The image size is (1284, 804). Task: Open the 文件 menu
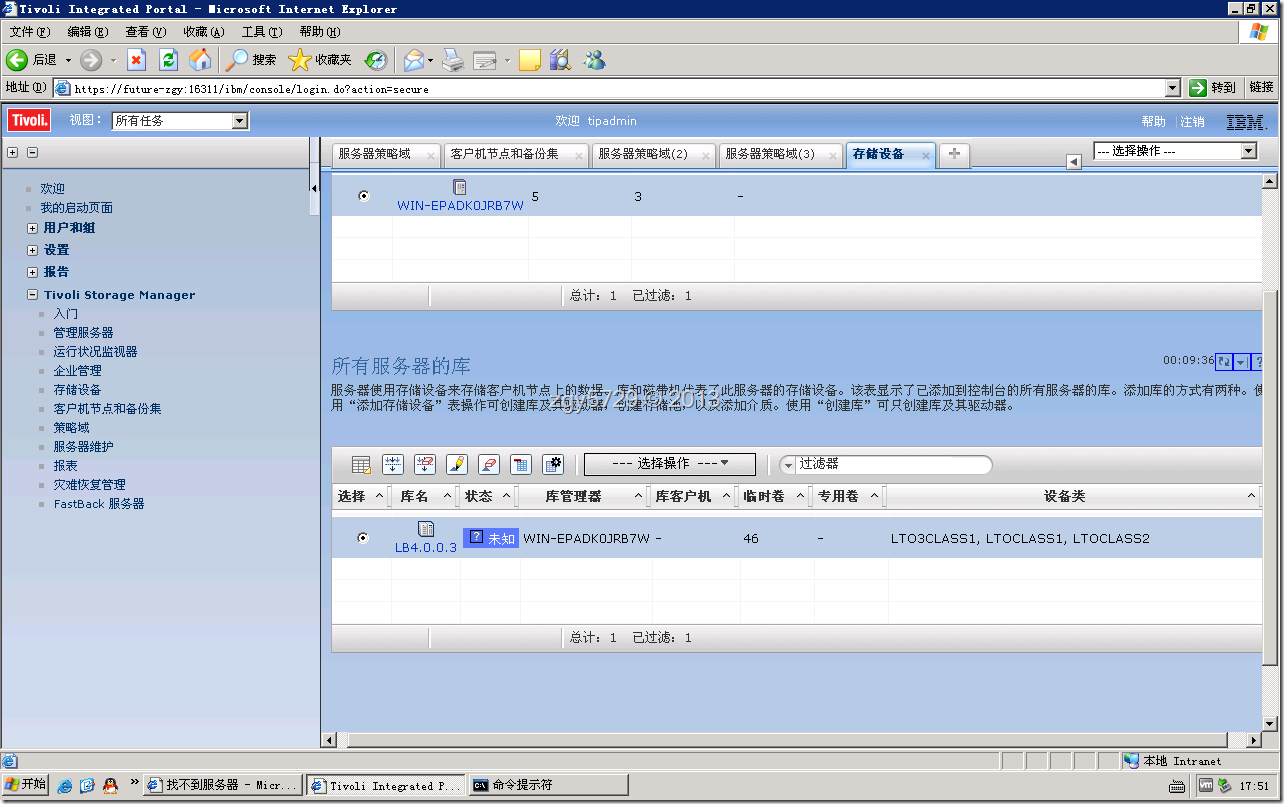pos(30,32)
